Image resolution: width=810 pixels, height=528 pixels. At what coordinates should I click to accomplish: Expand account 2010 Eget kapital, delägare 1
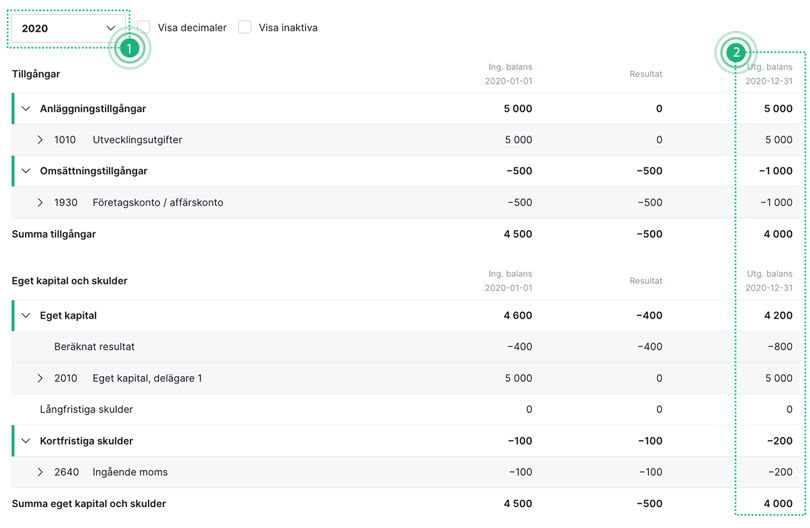(40, 379)
